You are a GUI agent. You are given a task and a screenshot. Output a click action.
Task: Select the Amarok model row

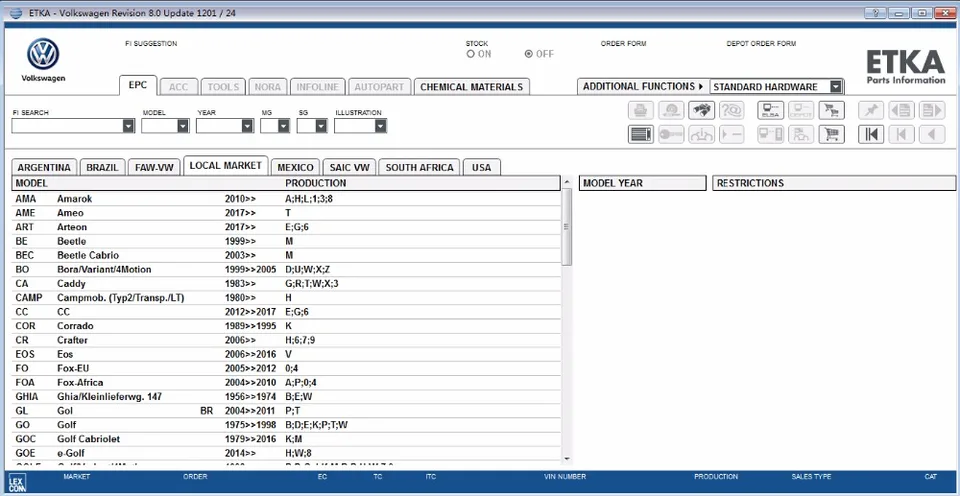(286, 199)
